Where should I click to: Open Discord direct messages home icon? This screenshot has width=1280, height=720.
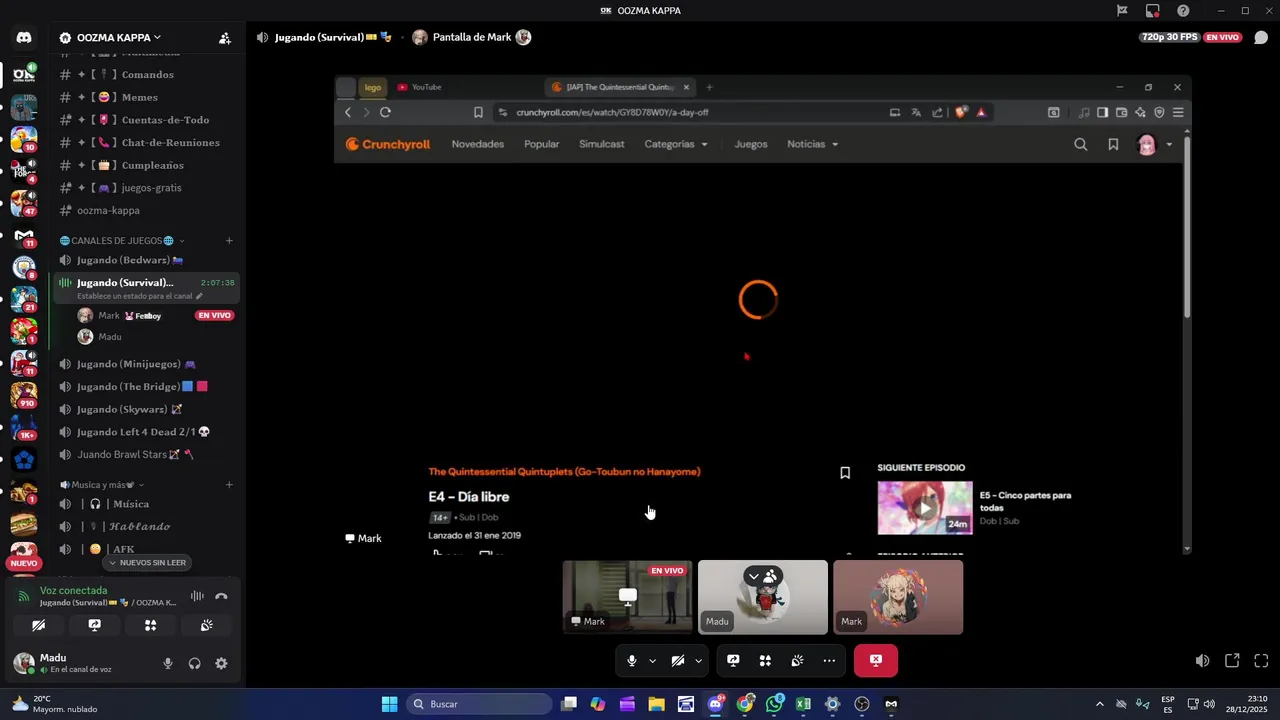tap(24, 38)
